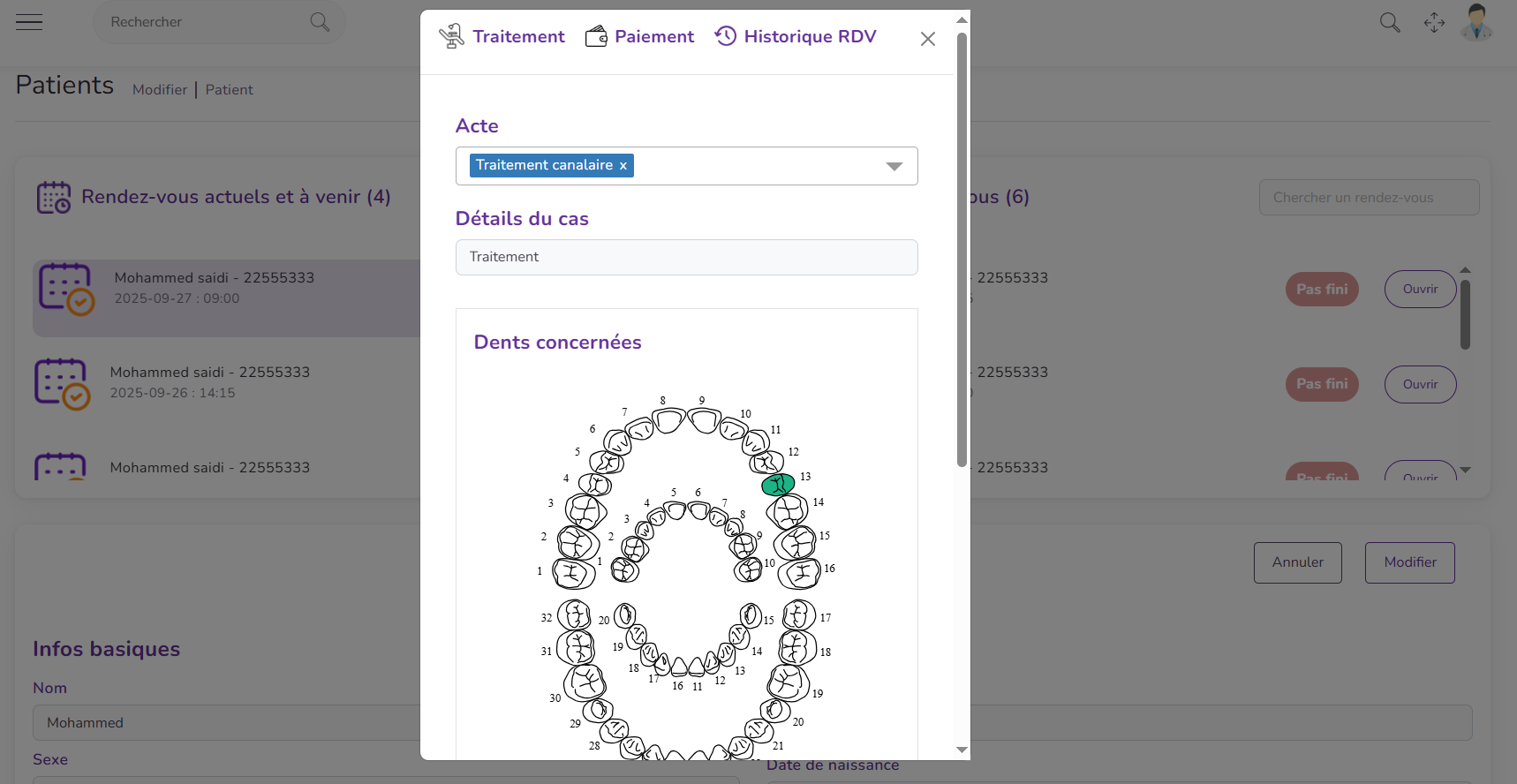
Task: Select upper tooth 1 on dental chart
Action: pyautogui.click(x=573, y=574)
